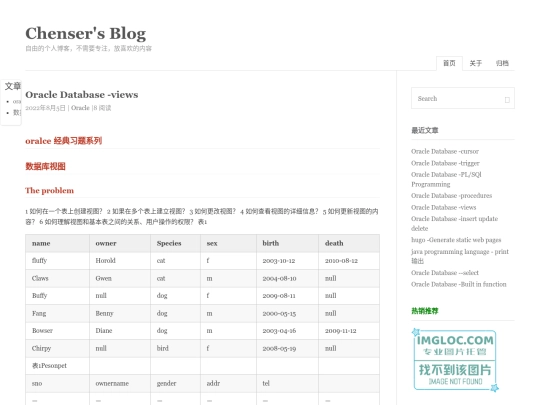Switch to the 首页 tab
The height and width of the screenshot is (405, 540).
click(449, 63)
